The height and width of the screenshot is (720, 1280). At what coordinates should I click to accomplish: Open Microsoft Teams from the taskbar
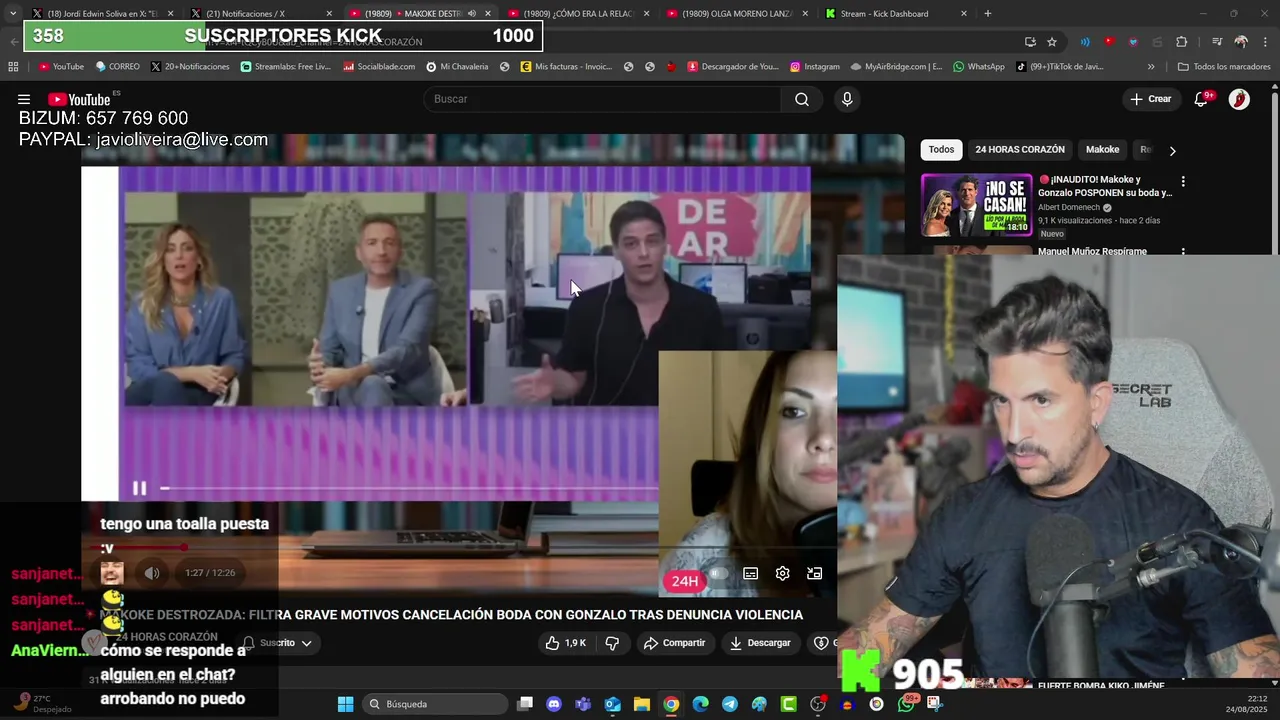pyautogui.click(x=583, y=704)
